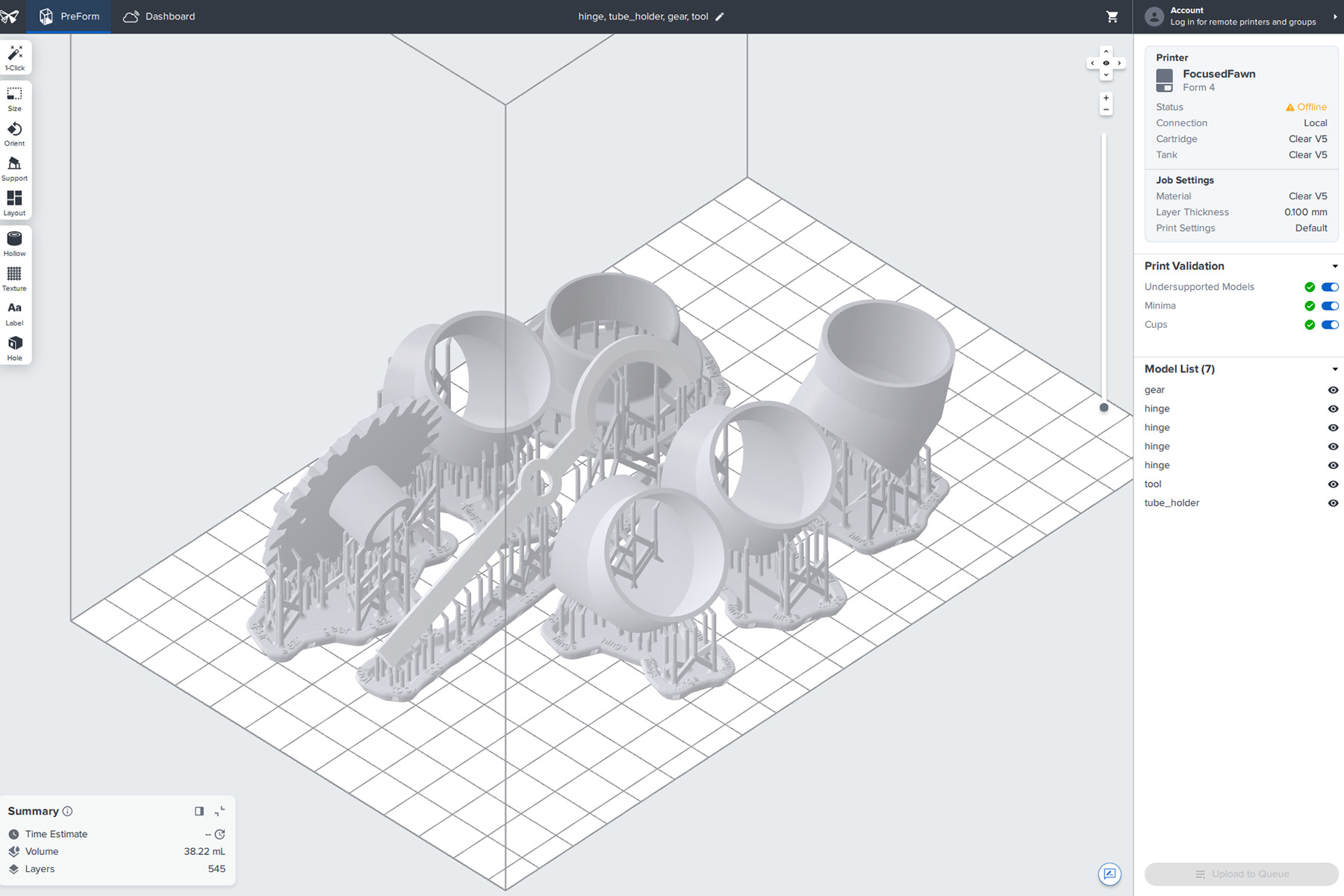Switch to the PreForm tab
The height and width of the screenshot is (896, 1344).
click(69, 16)
